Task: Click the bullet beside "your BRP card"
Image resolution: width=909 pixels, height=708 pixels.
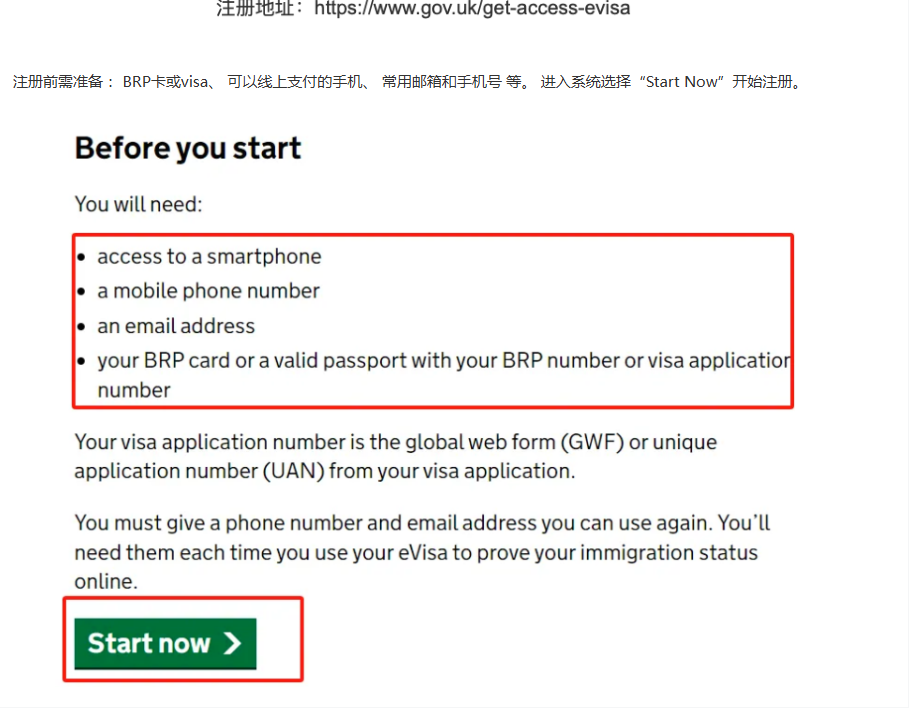Action: [x=81, y=362]
